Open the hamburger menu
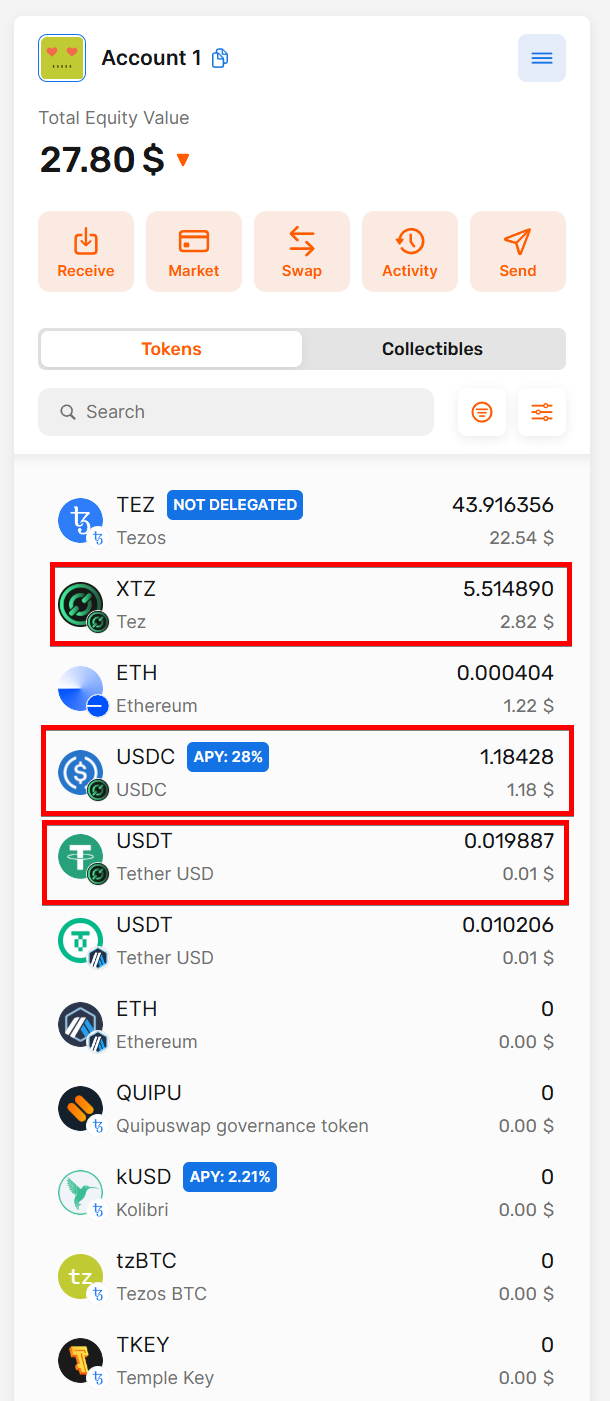Viewport: 610px width, 1401px height. [x=541, y=58]
